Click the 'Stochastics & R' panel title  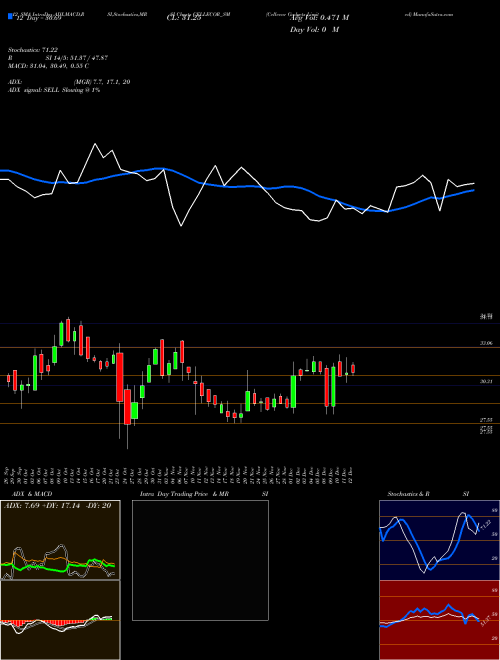pos(408,494)
